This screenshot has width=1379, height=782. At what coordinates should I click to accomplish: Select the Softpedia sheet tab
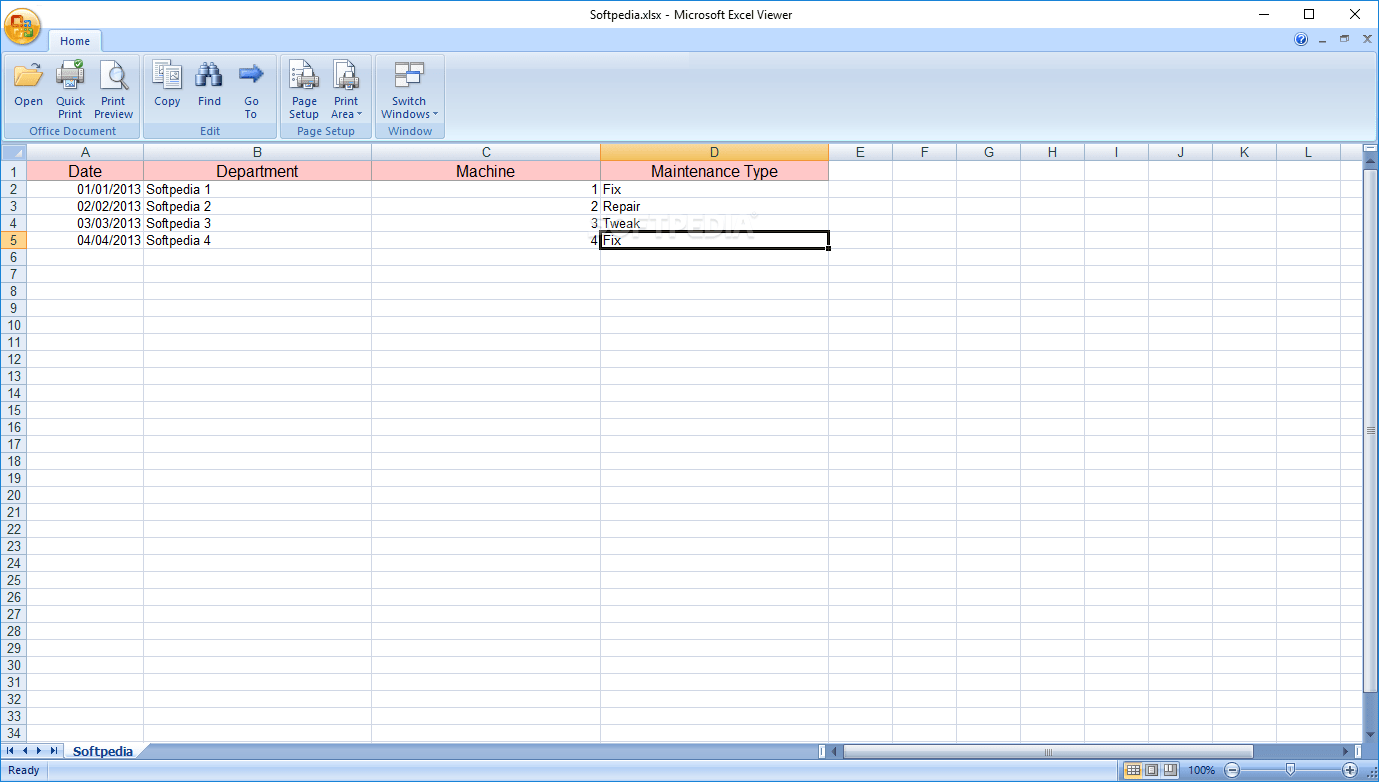tap(103, 751)
